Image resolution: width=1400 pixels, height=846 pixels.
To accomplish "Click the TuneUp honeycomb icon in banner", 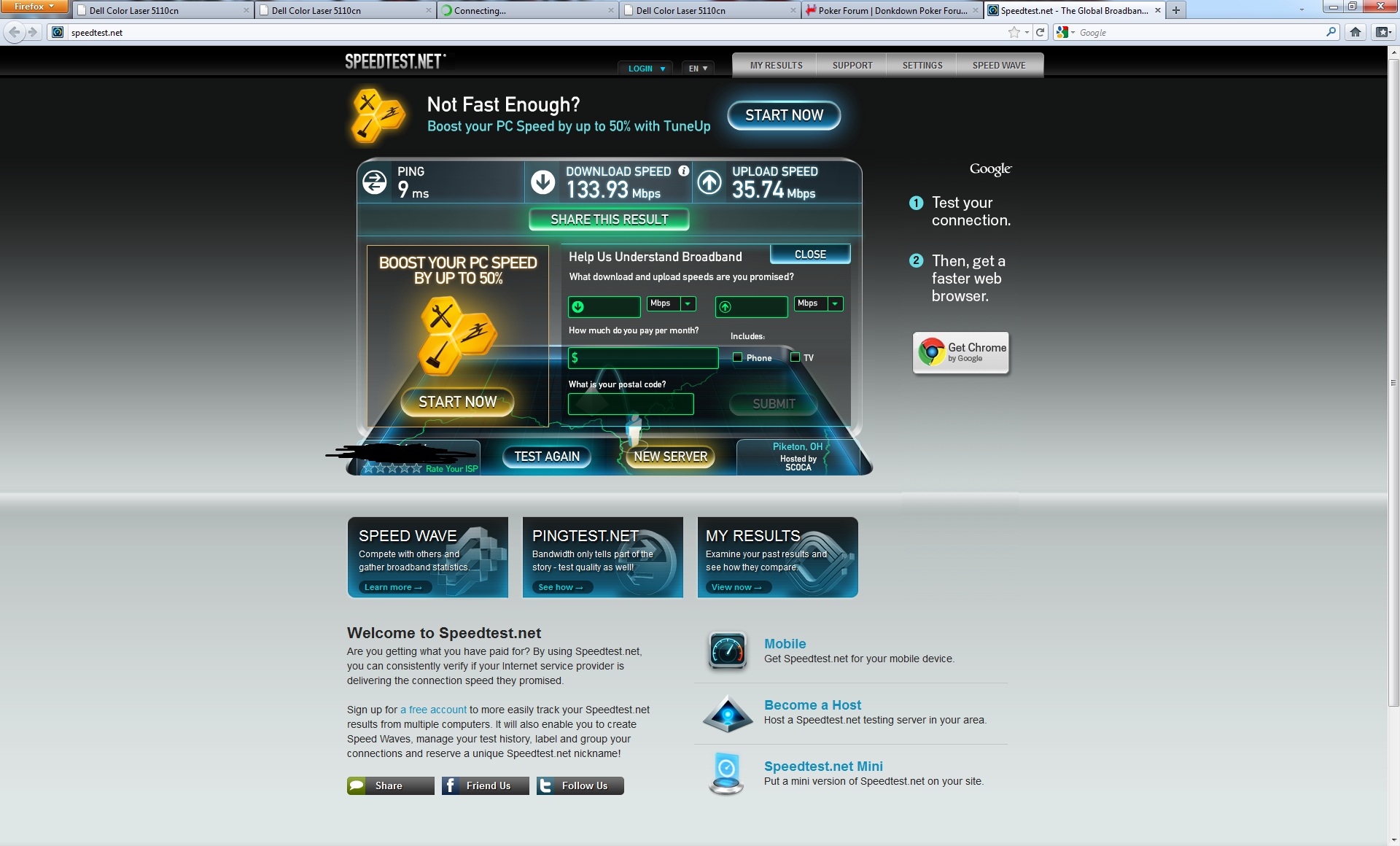I will (x=376, y=115).
